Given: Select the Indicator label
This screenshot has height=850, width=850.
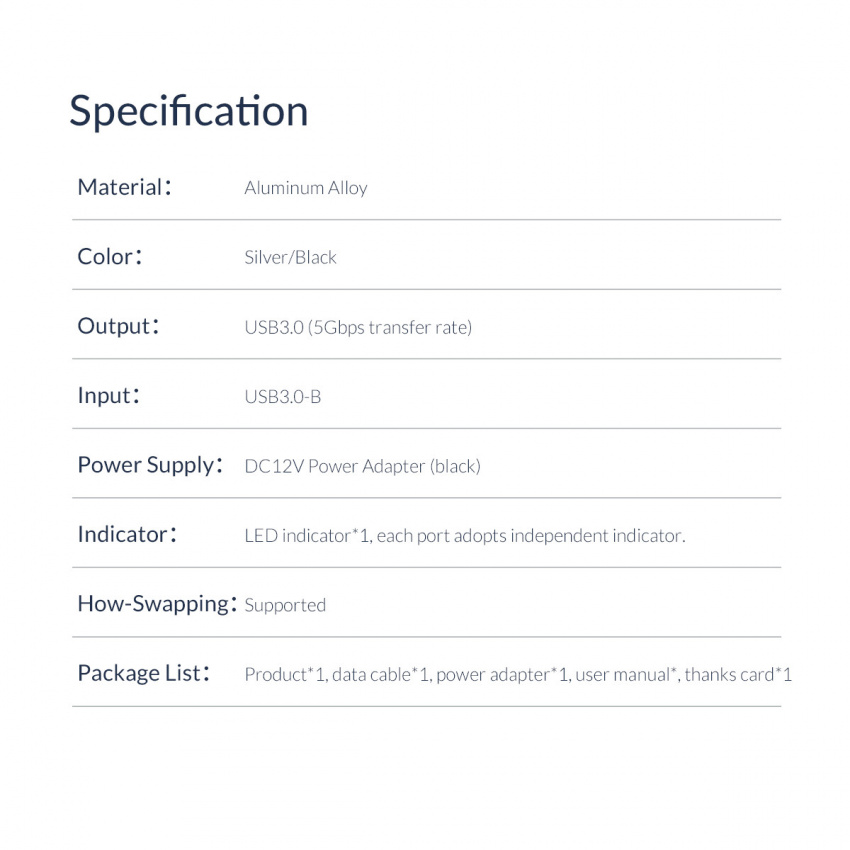Looking at the screenshot, I should point(127,535).
